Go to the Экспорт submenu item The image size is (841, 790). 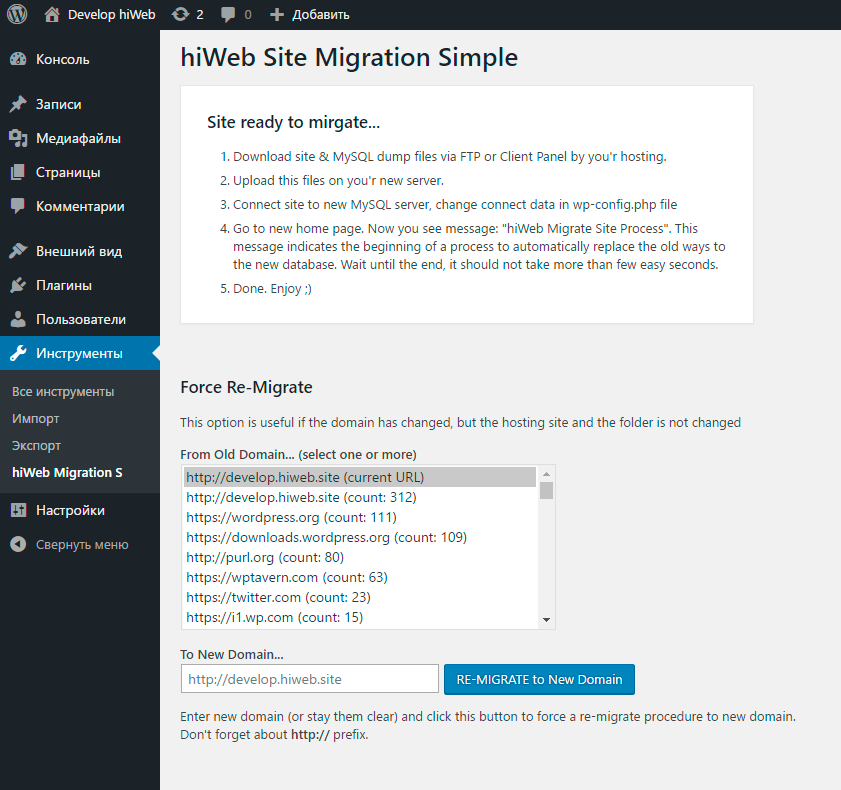click(x=37, y=445)
